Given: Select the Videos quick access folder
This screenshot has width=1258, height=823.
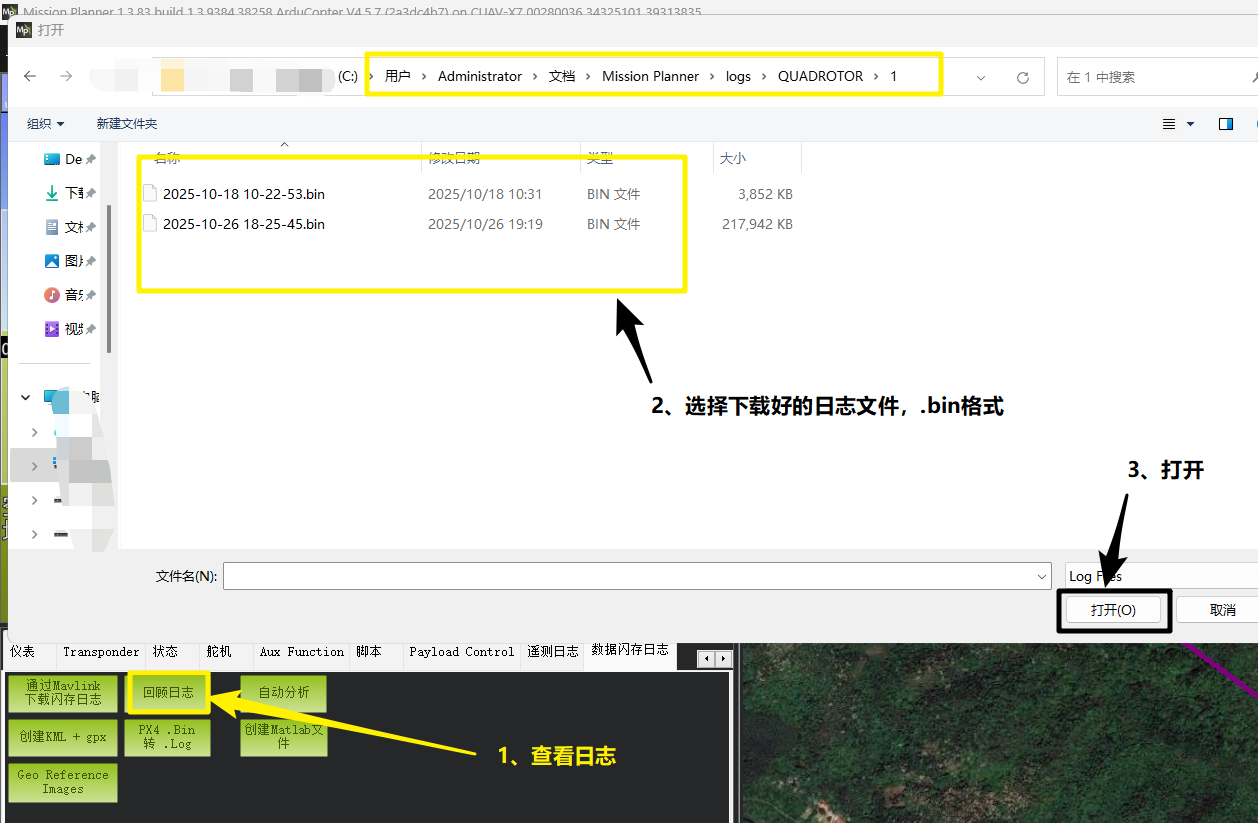Looking at the screenshot, I should [x=72, y=329].
